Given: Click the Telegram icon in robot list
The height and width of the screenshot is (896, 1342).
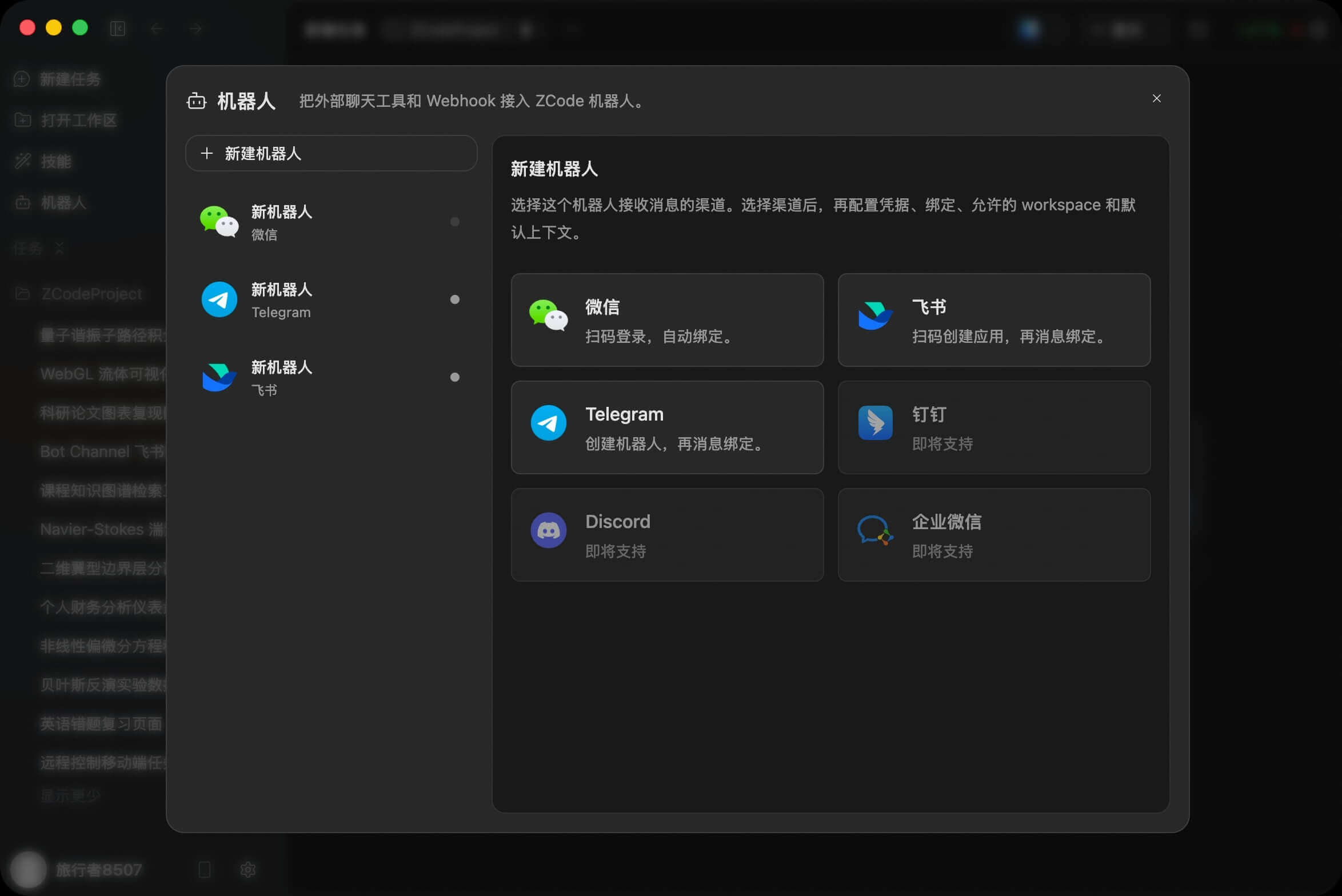Looking at the screenshot, I should tap(219, 299).
